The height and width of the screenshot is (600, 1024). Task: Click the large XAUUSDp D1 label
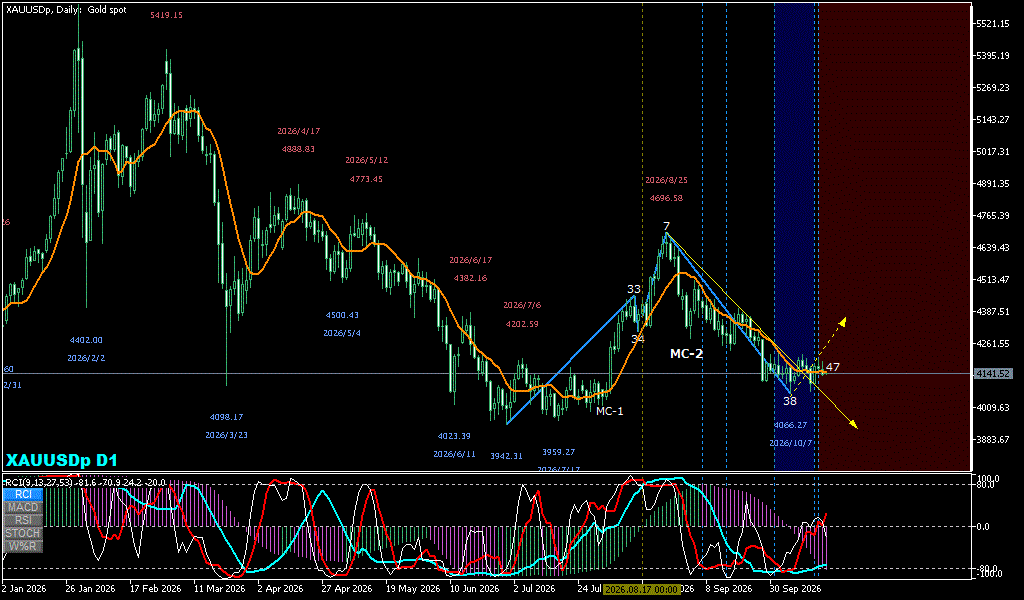(x=61, y=460)
